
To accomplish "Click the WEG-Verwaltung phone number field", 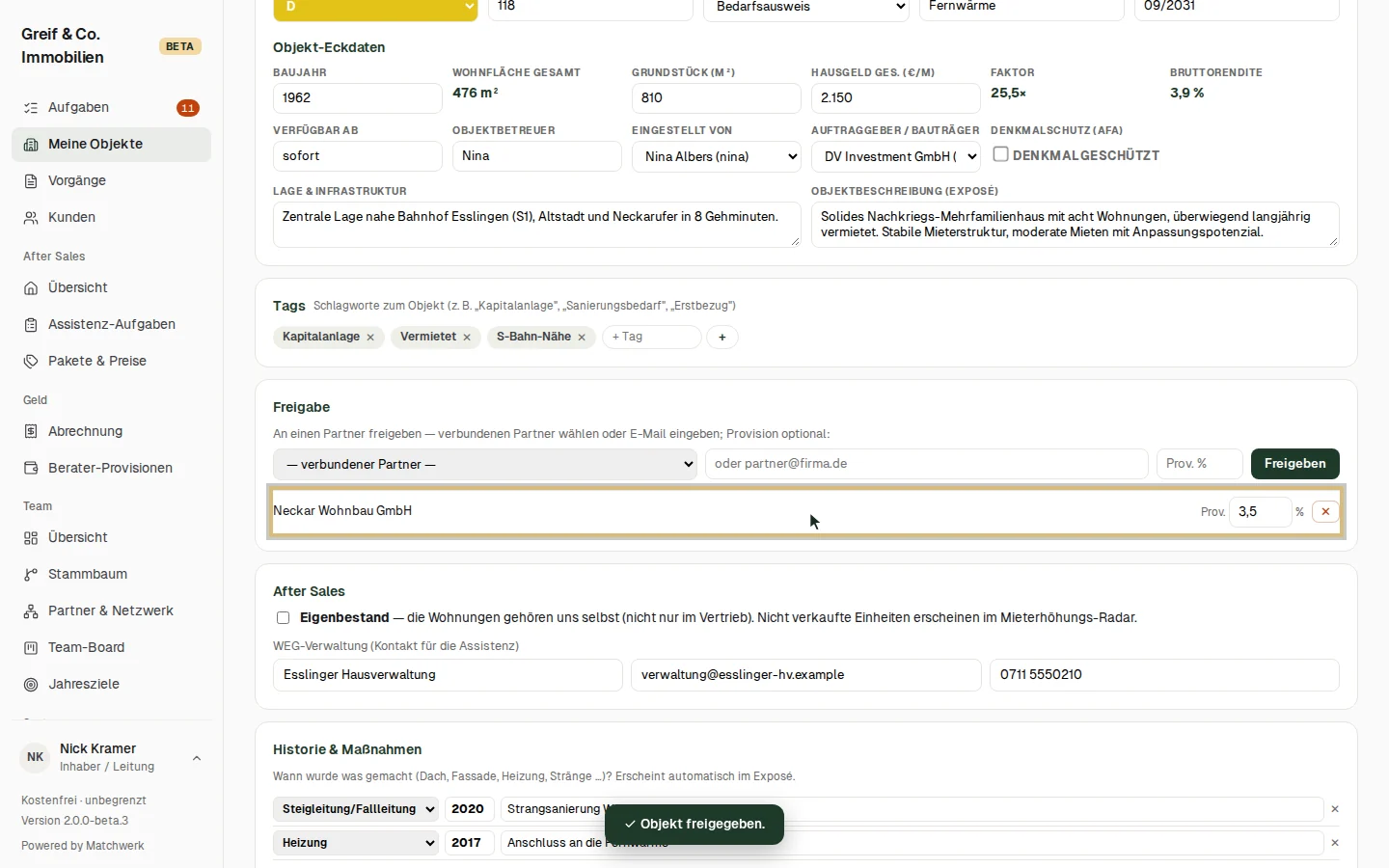I will (1164, 675).
